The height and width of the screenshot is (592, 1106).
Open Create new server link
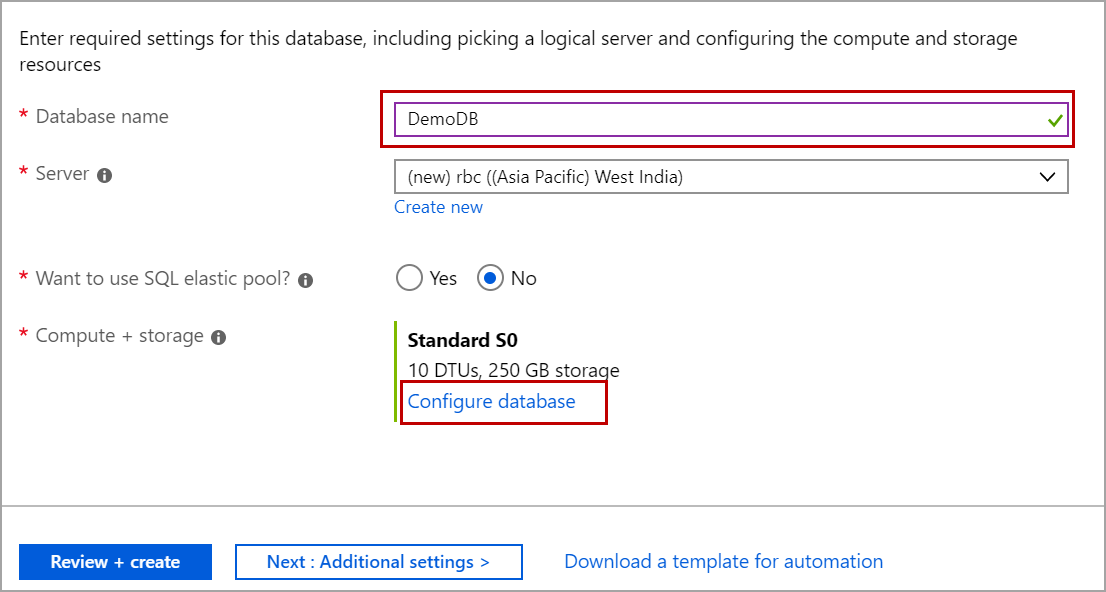pyautogui.click(x=438, y=206)
